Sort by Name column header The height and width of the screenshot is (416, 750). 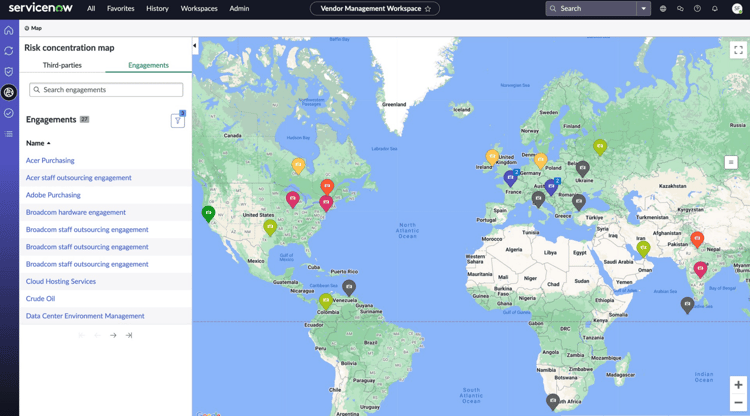point(38,143)
